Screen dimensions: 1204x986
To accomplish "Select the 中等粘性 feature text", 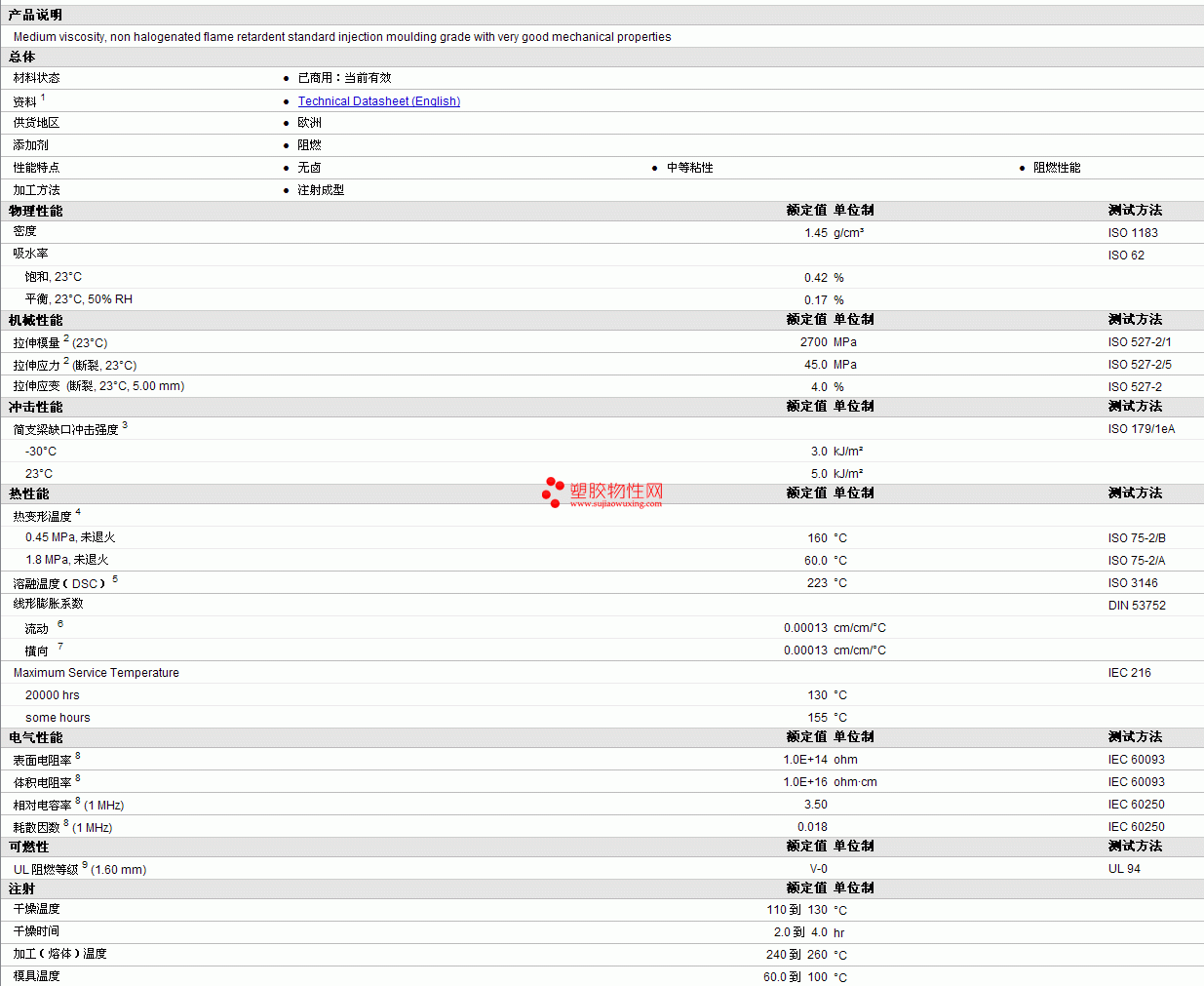I will [689, 168].
